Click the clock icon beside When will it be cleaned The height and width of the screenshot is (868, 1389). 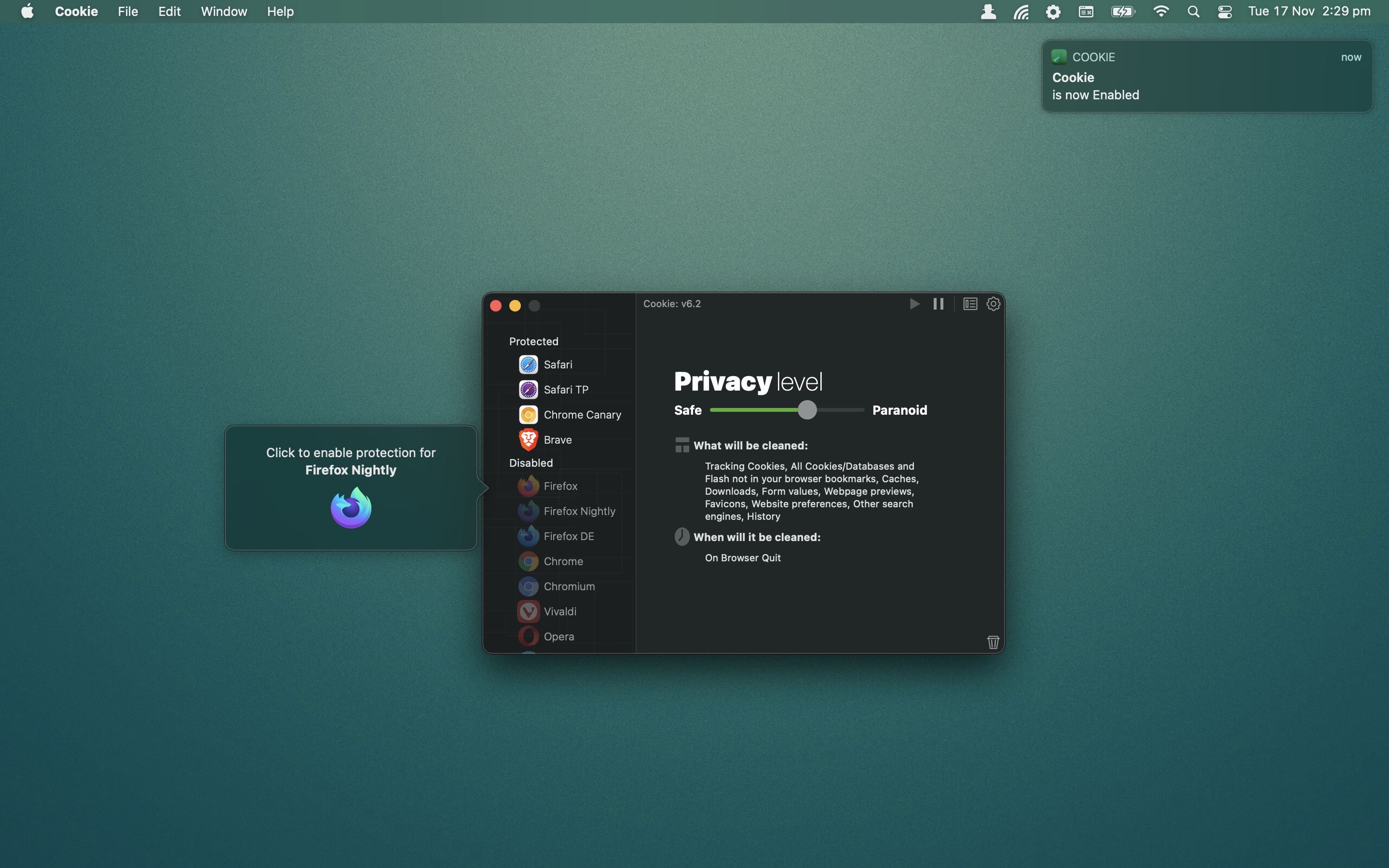[x=682, y=537]
